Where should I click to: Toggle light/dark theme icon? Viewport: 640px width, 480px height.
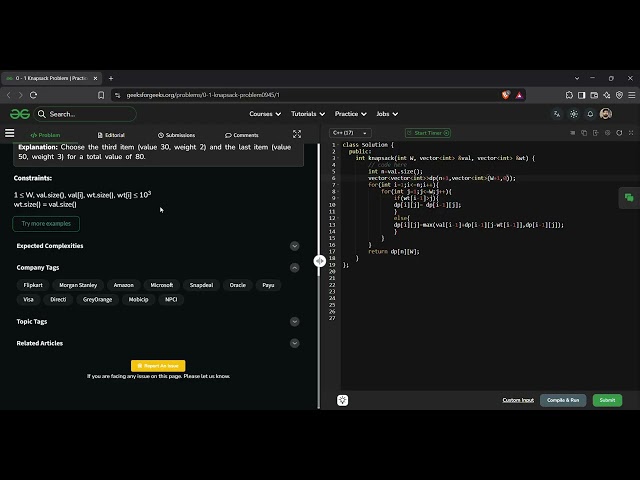coord(573,114)
